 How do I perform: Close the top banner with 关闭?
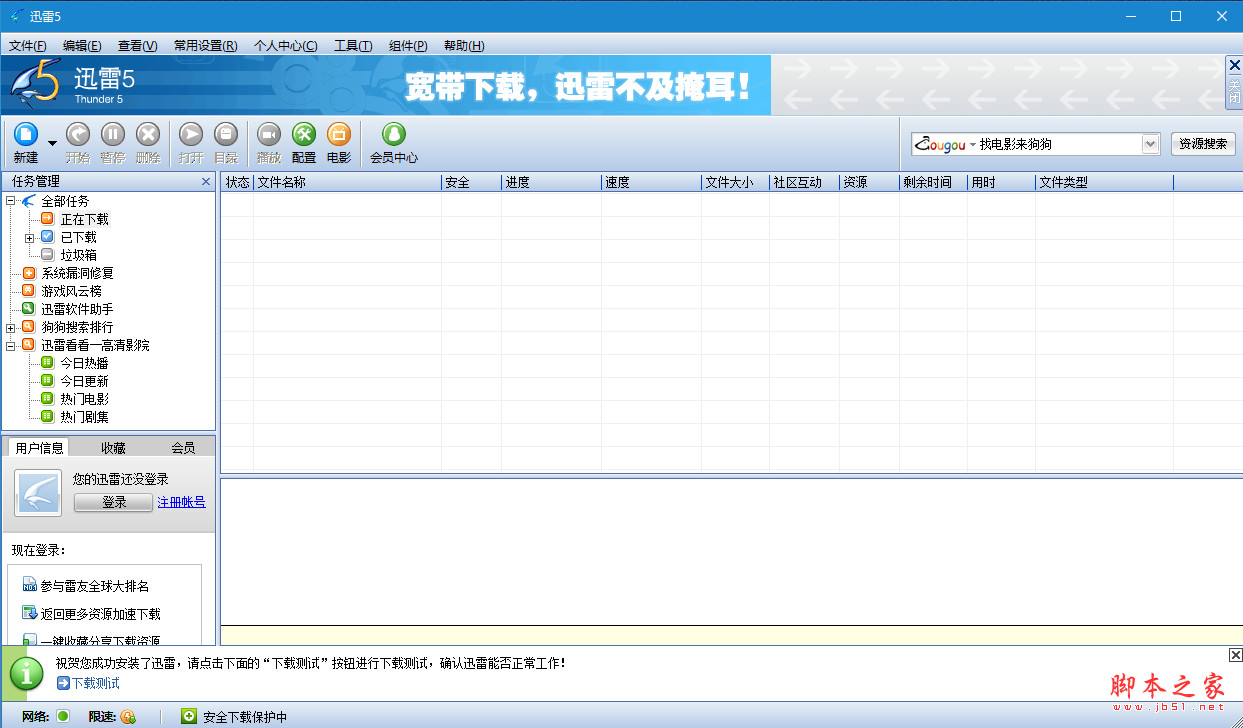click(x=1234, y=82)
